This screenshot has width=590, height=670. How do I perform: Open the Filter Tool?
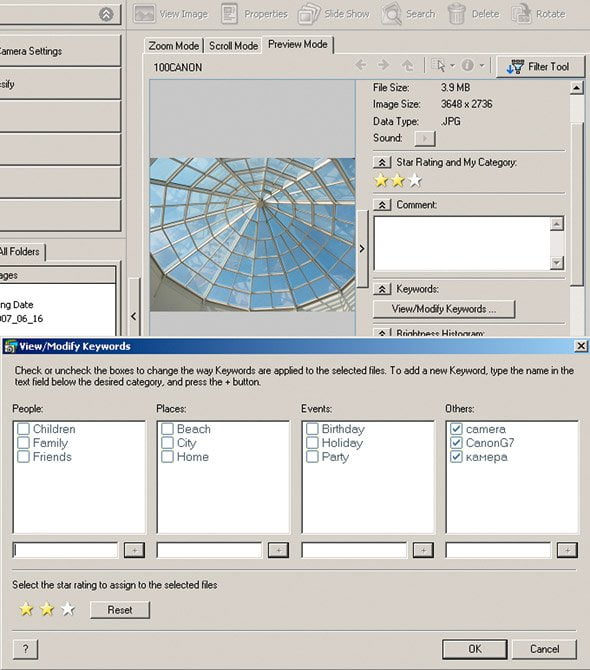point(540,67)
